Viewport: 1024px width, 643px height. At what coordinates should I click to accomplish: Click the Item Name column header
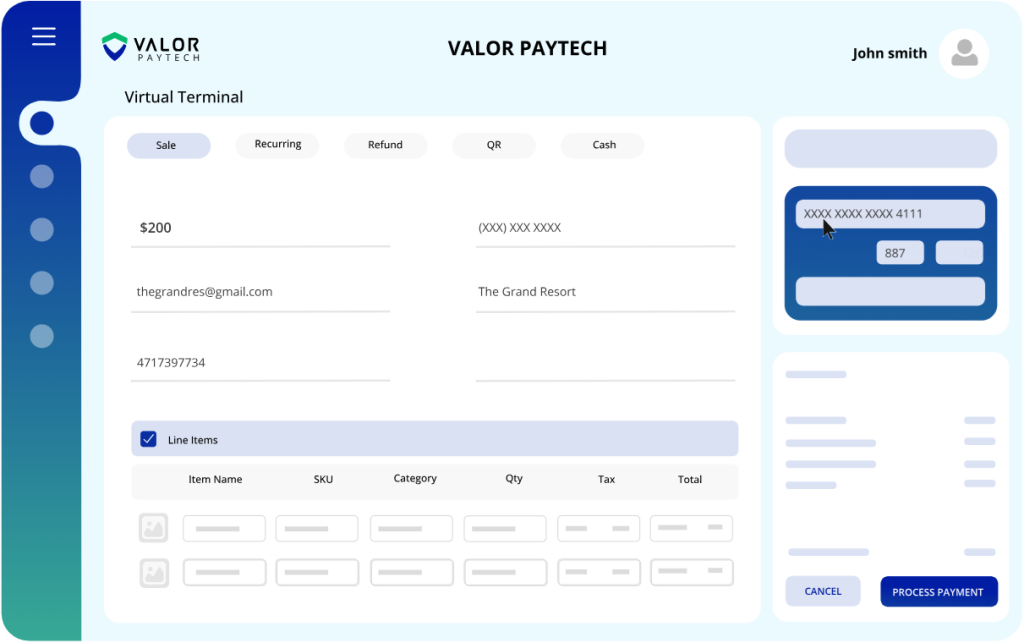pos(216,479)
